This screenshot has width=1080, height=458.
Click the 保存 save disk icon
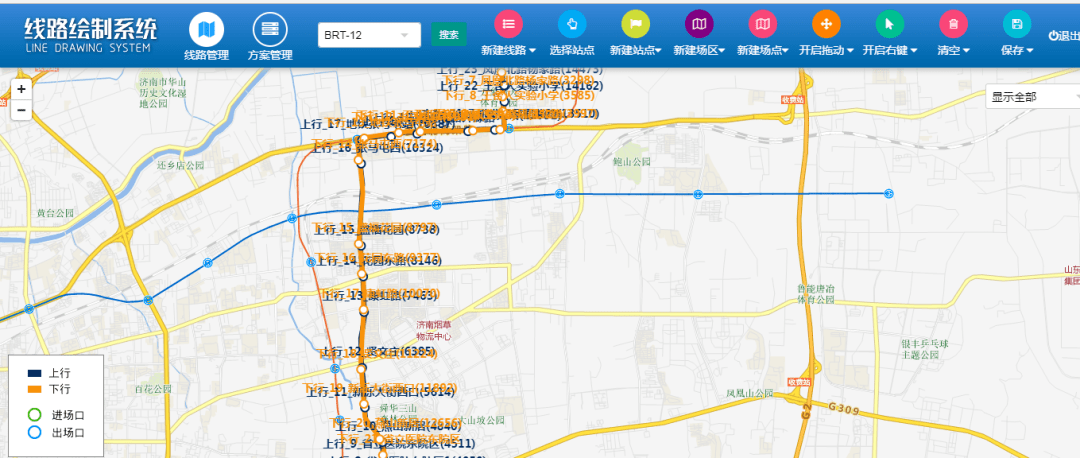tap(1017, 24)
